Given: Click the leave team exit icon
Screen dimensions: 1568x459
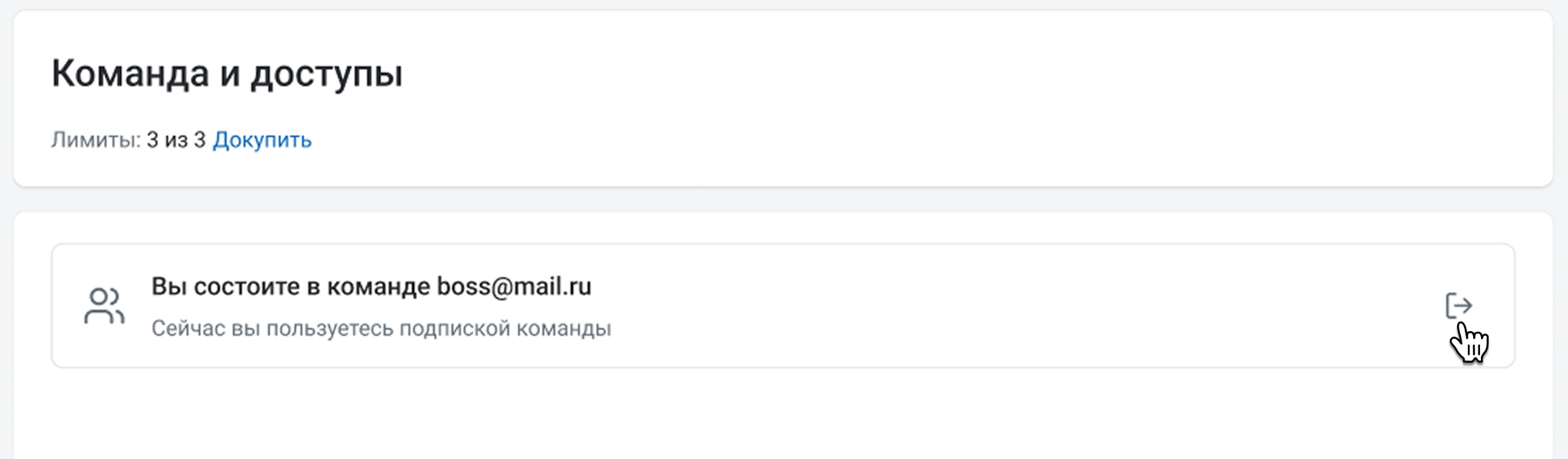Looking at the screenshot, I should (x=1459, y=306).
